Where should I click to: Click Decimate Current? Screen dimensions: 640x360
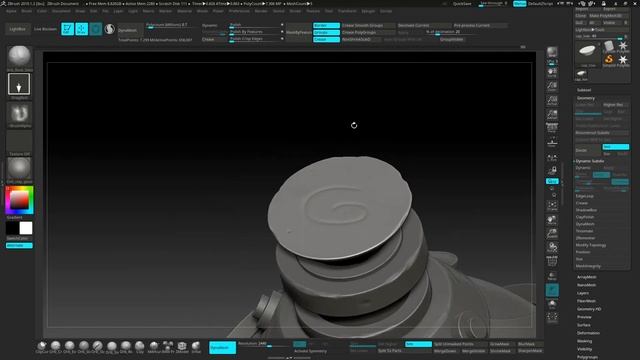click(424, 25)
